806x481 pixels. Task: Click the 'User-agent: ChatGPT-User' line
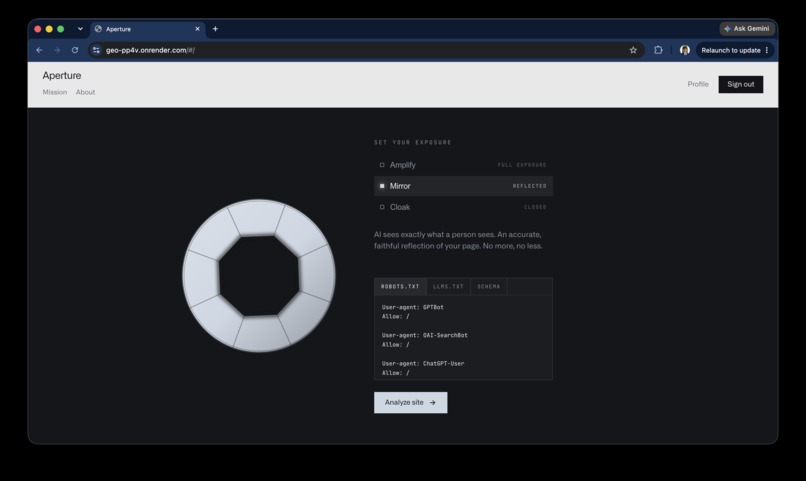click(423, 363)
